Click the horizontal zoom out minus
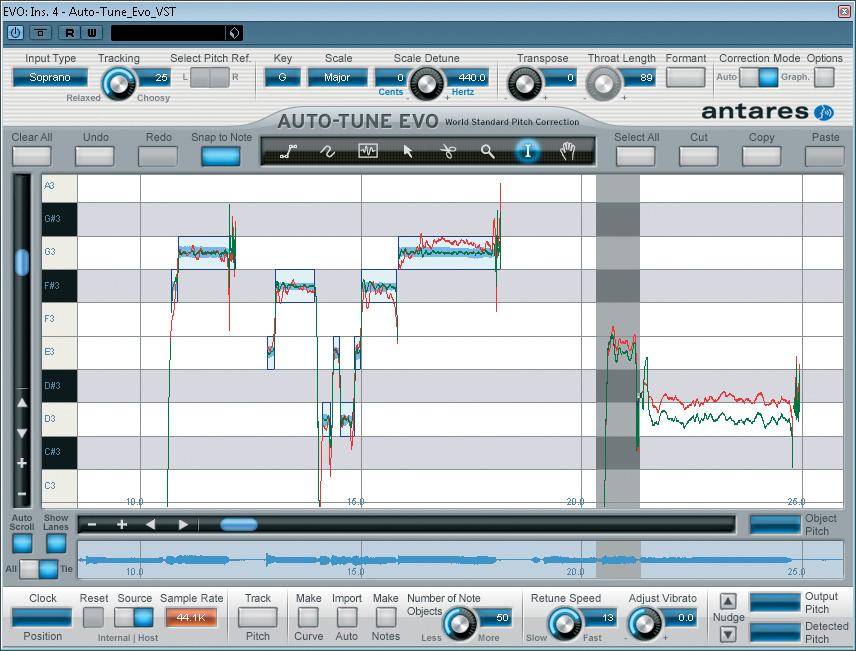Screen dimensions: 856x651 pyautogui.click(x=92, y=525)
